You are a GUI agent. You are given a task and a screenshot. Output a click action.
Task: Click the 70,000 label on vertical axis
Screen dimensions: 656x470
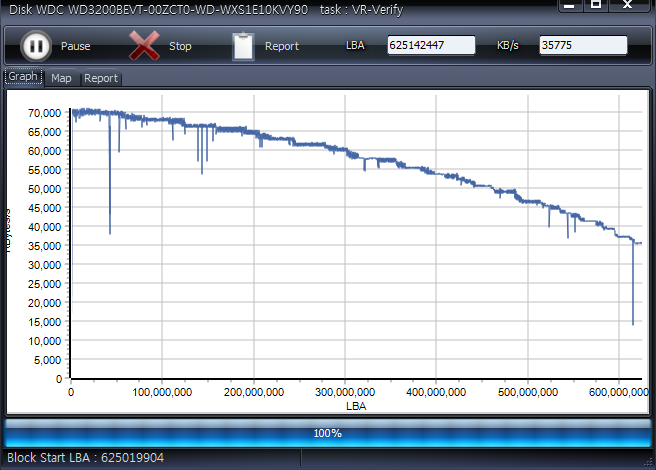tap(44, 113)
